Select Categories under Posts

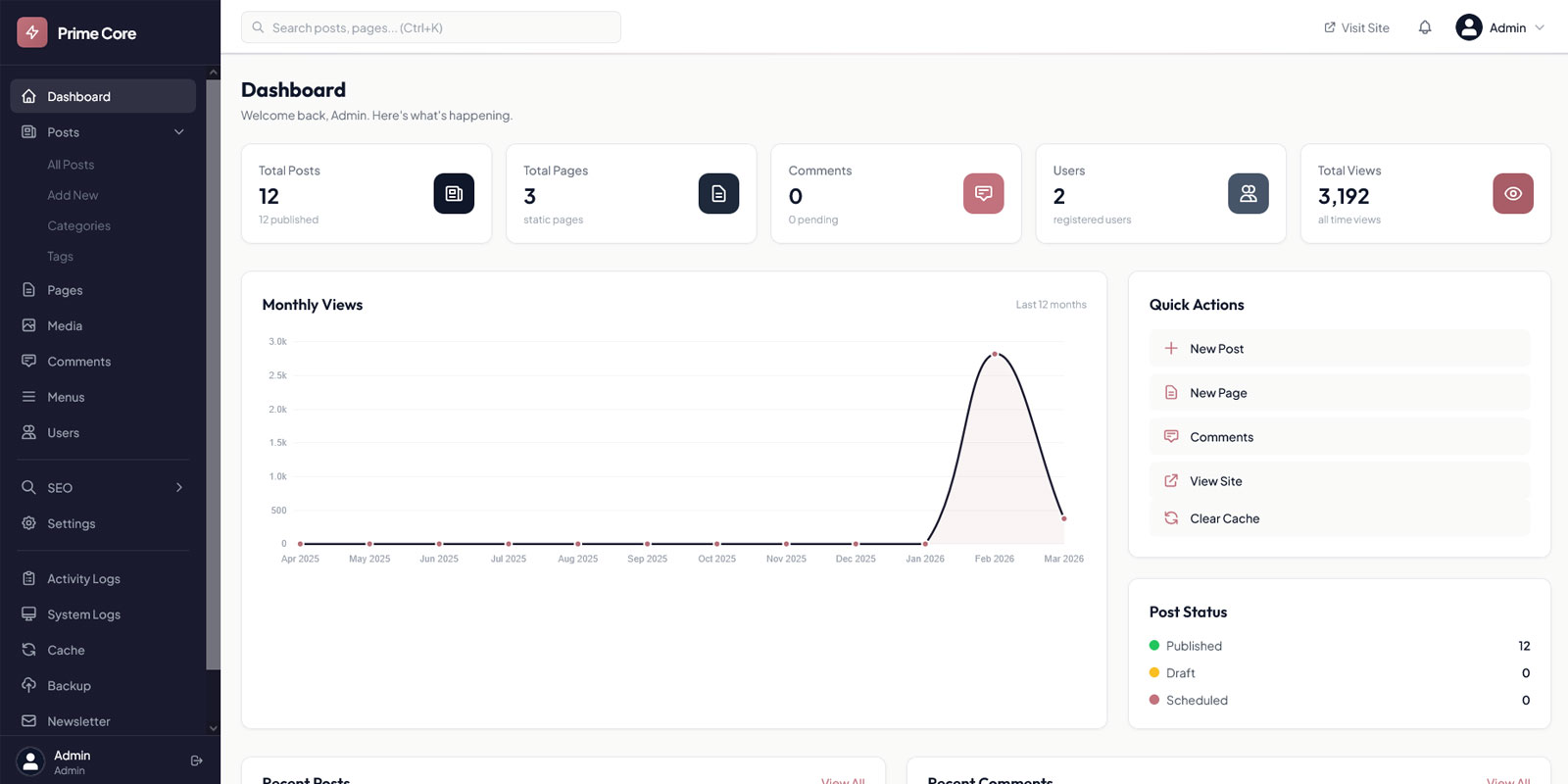pyautogui.click(x=78, y=225)
